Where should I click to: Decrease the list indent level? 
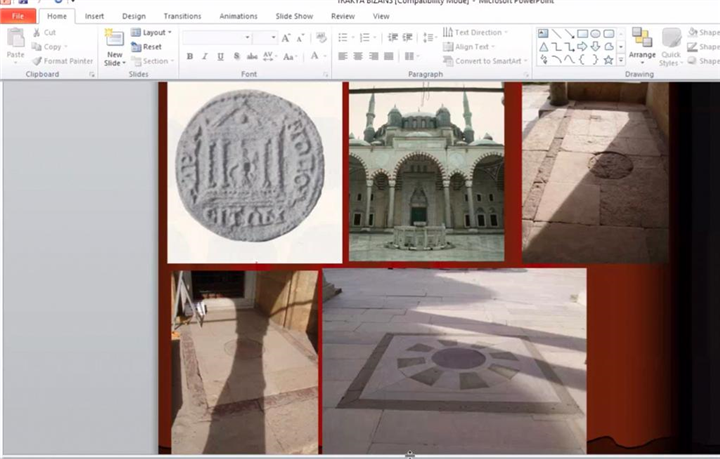[393, 38]
